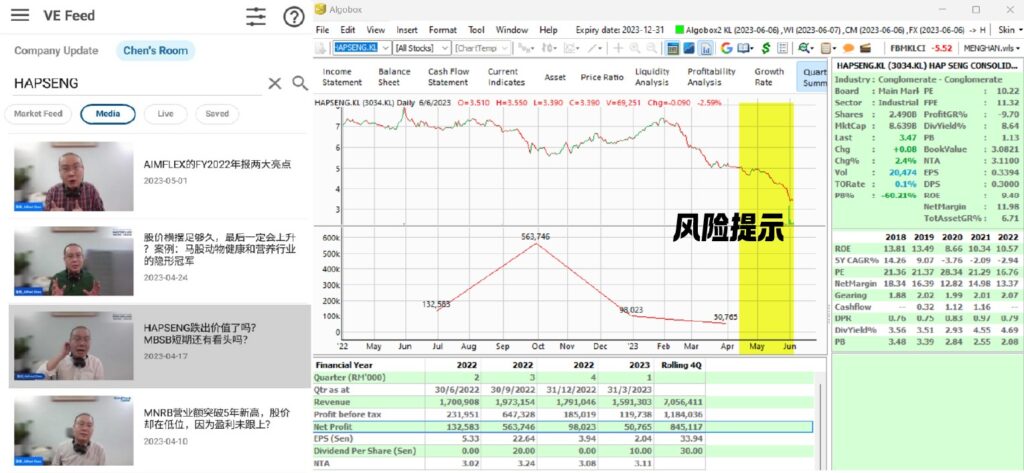Open the clipboard notes icon
Viewport: 1024px width, 473px height.
coord(825,48)
